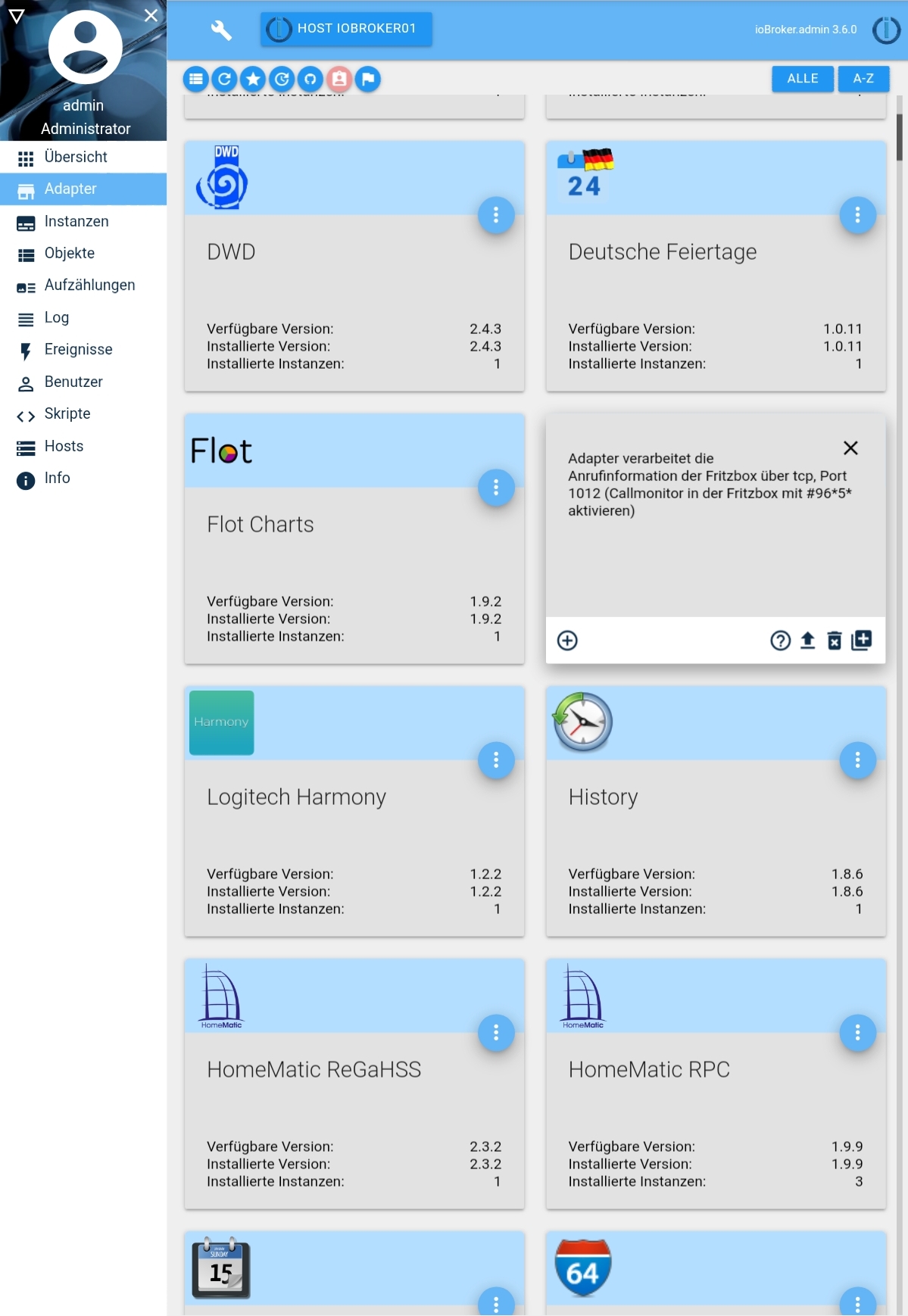Screen dimensions: 908x1316
Task: Open Objekte in the sidebar
Action: pyautogui.click(x=83, y=254)
